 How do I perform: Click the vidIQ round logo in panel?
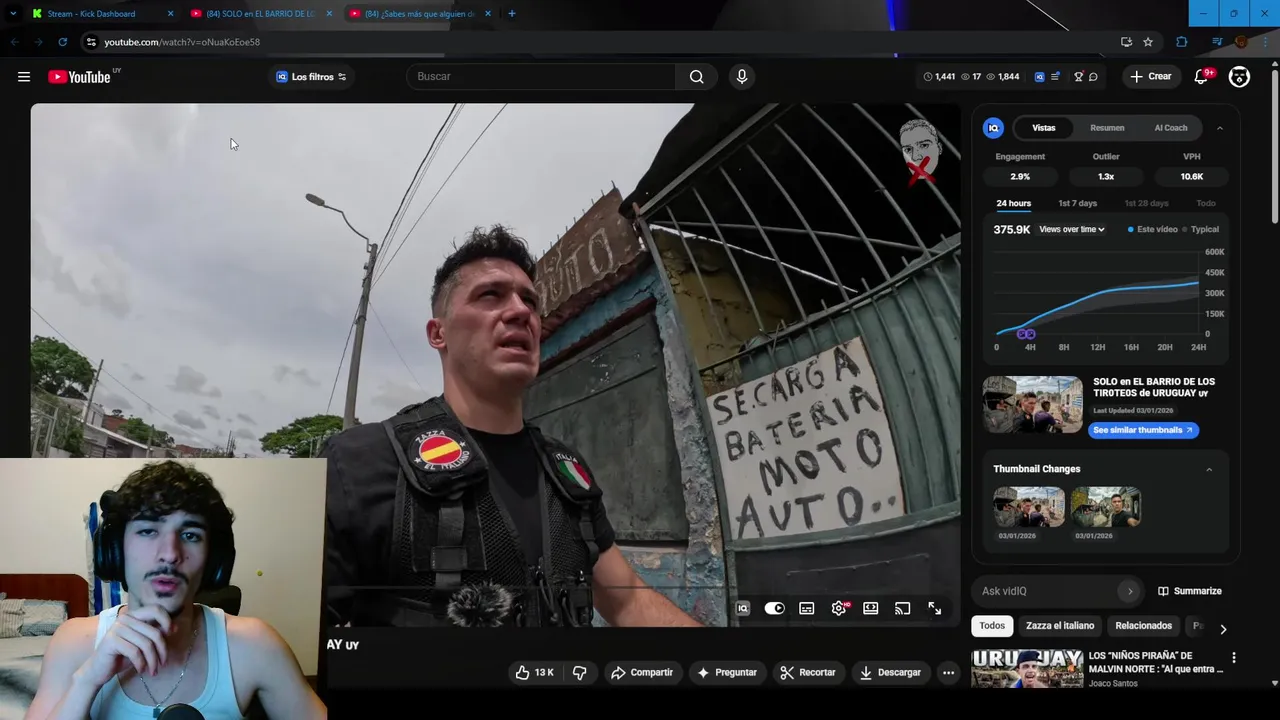pos(993,128)
